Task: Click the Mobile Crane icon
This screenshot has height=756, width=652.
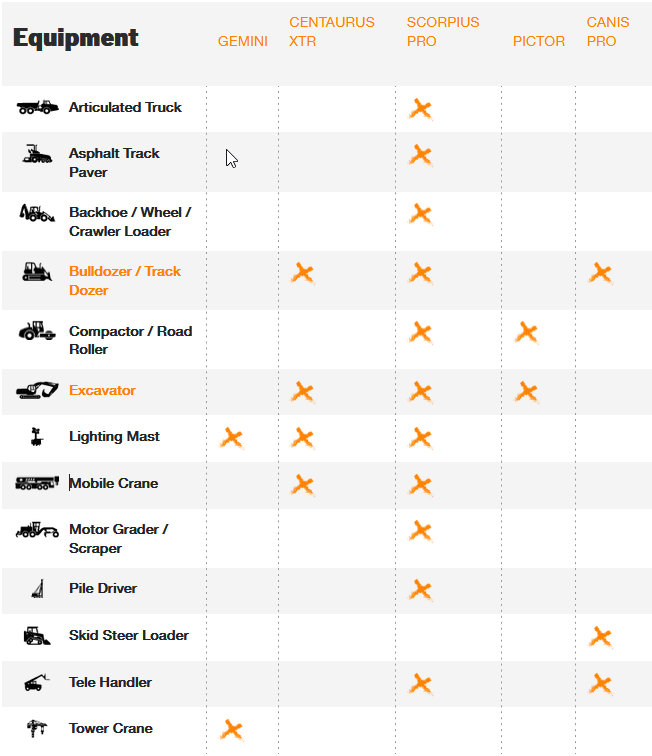Action: pos(37,483)
